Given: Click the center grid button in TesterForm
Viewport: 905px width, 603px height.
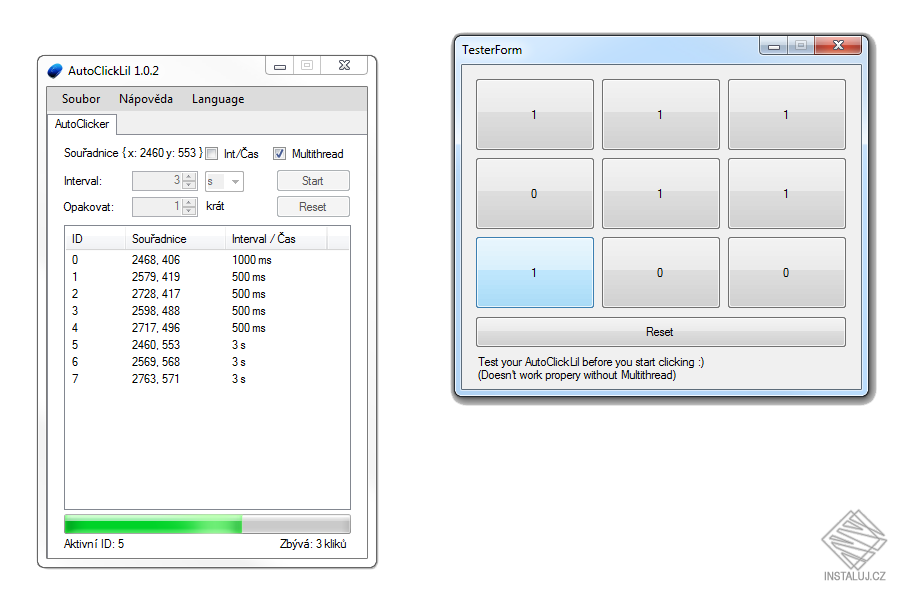Looking at the screenshot, I should [x=660, y=193].
